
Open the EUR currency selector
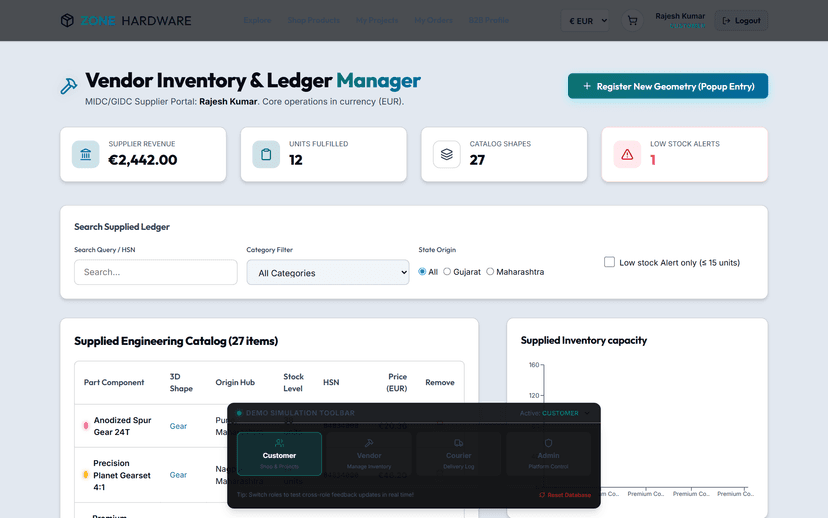pos(585,21)
